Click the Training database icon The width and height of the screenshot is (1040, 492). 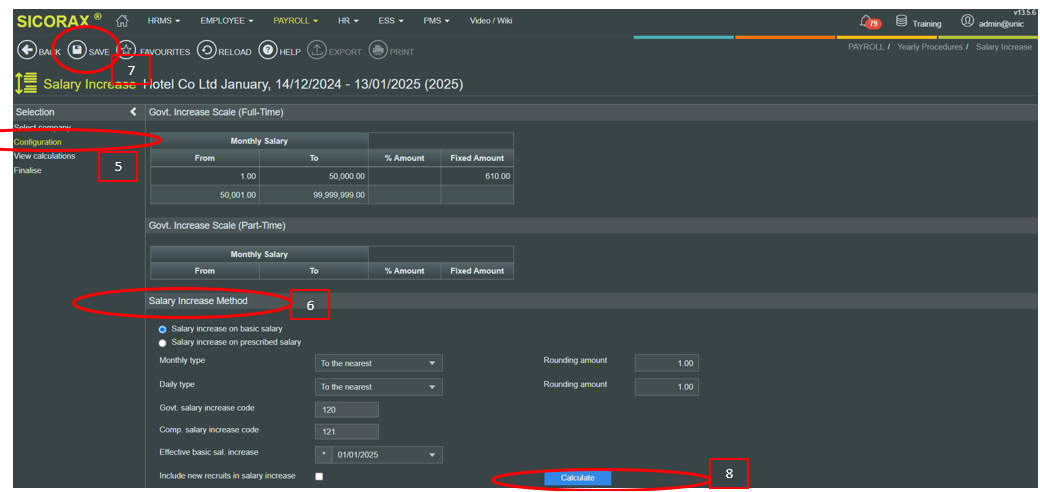point(901,22)
